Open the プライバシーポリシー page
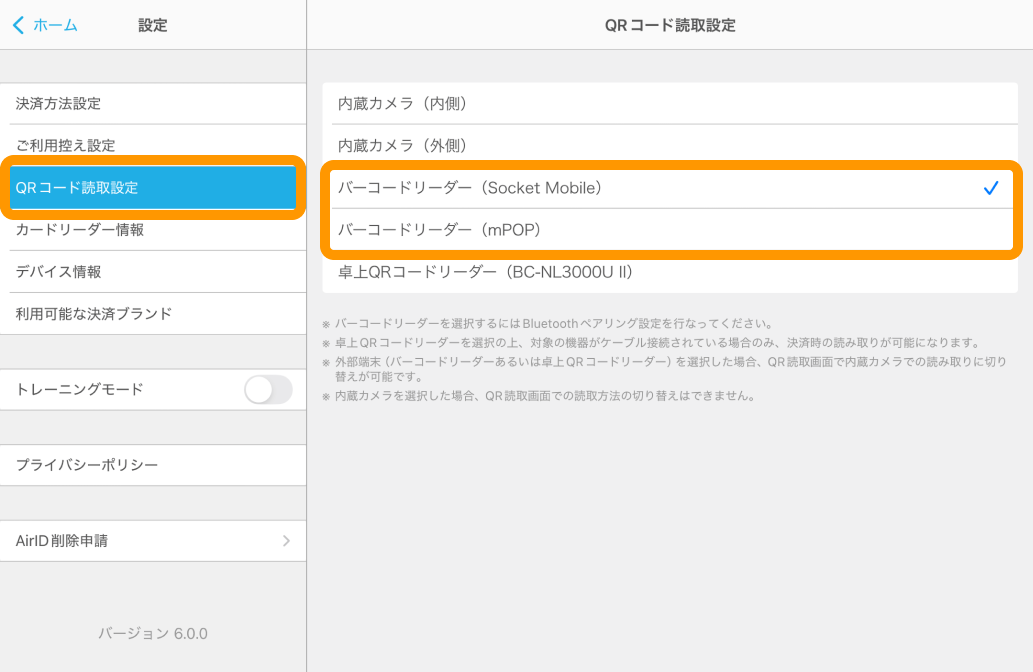The height and width of the screenshot is (672, 1033). [x=150, y=465]
